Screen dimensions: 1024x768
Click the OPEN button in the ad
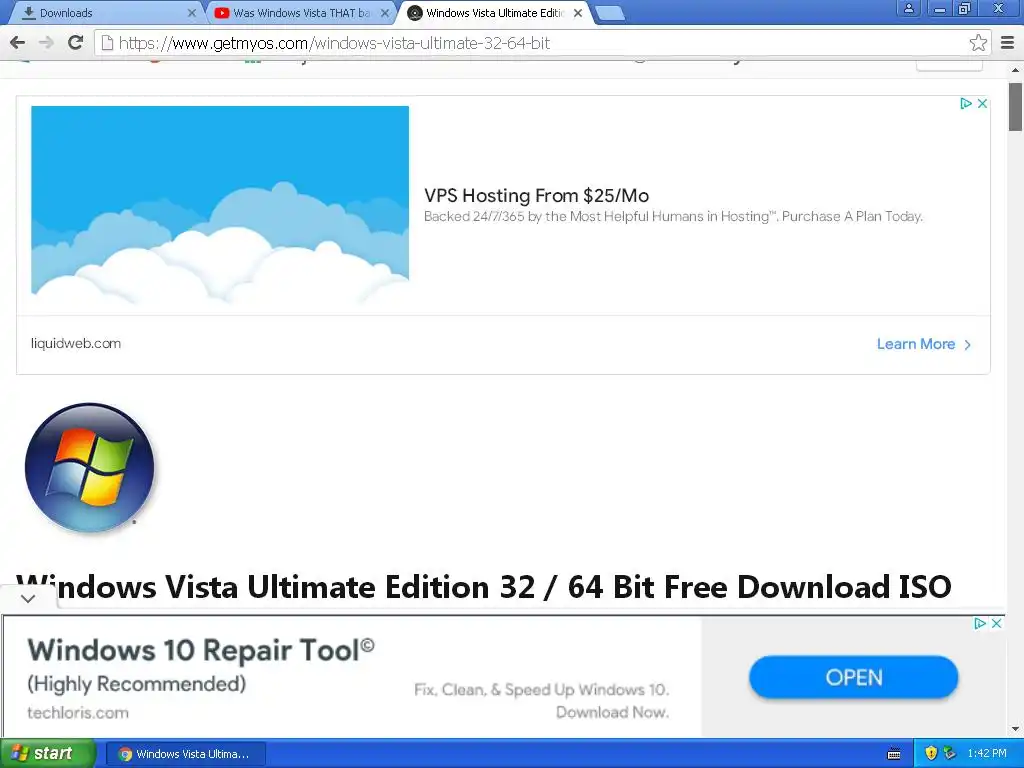coord(854,677)
